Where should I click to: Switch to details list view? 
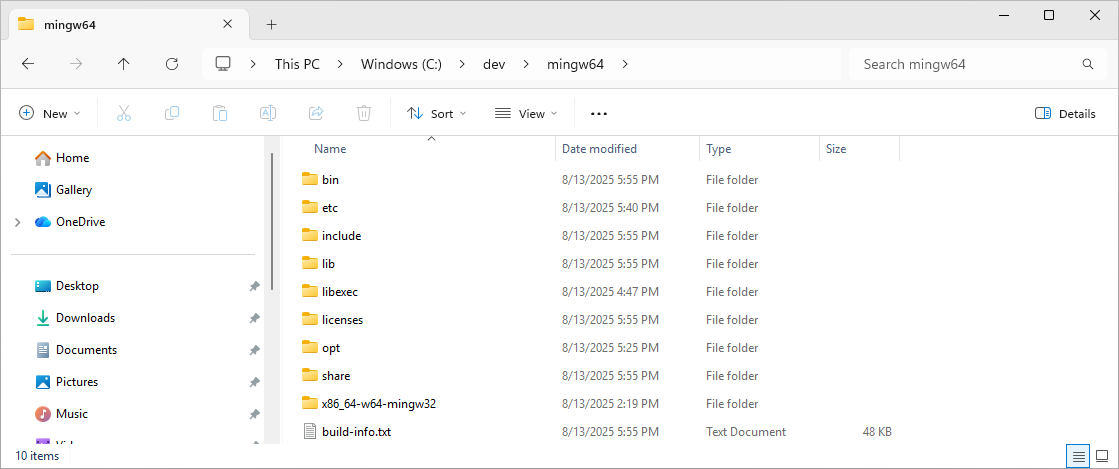1078,456
